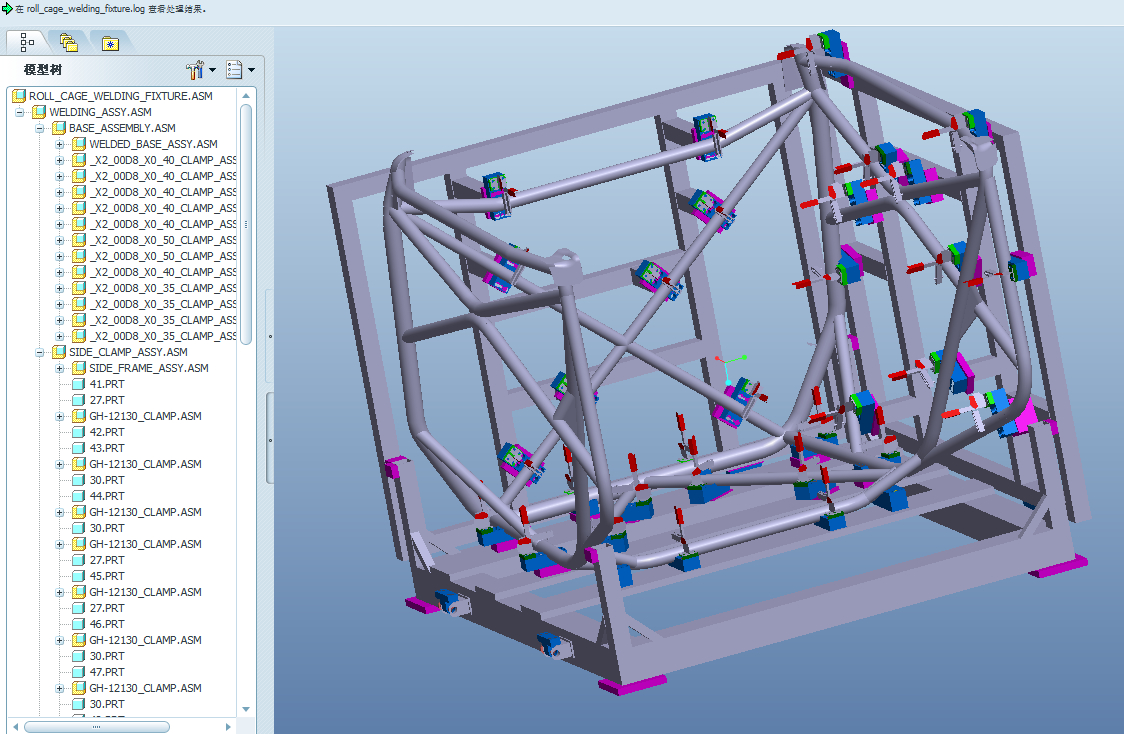
Task: Click the model tree vertical scrollbar thumb
Action: click(246, 224)
